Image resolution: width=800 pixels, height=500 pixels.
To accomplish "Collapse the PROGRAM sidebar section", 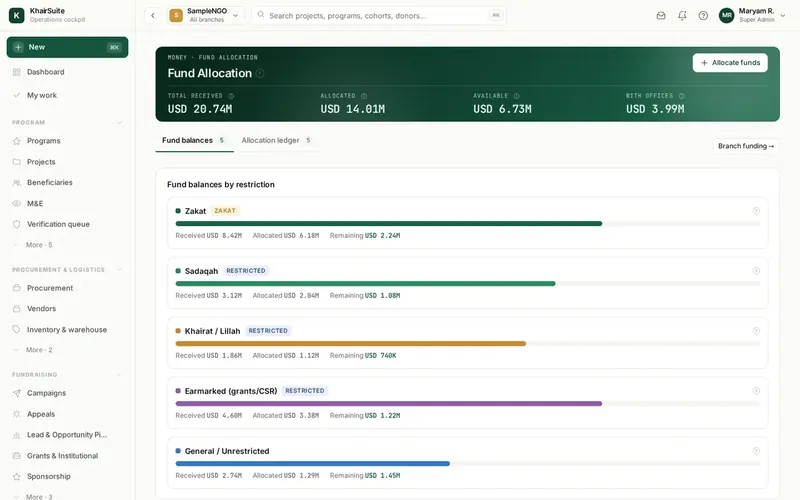I will click(x=119, y=122).
